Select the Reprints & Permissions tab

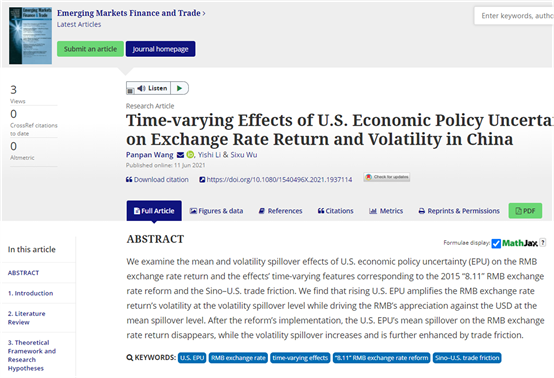coord(459,211)
